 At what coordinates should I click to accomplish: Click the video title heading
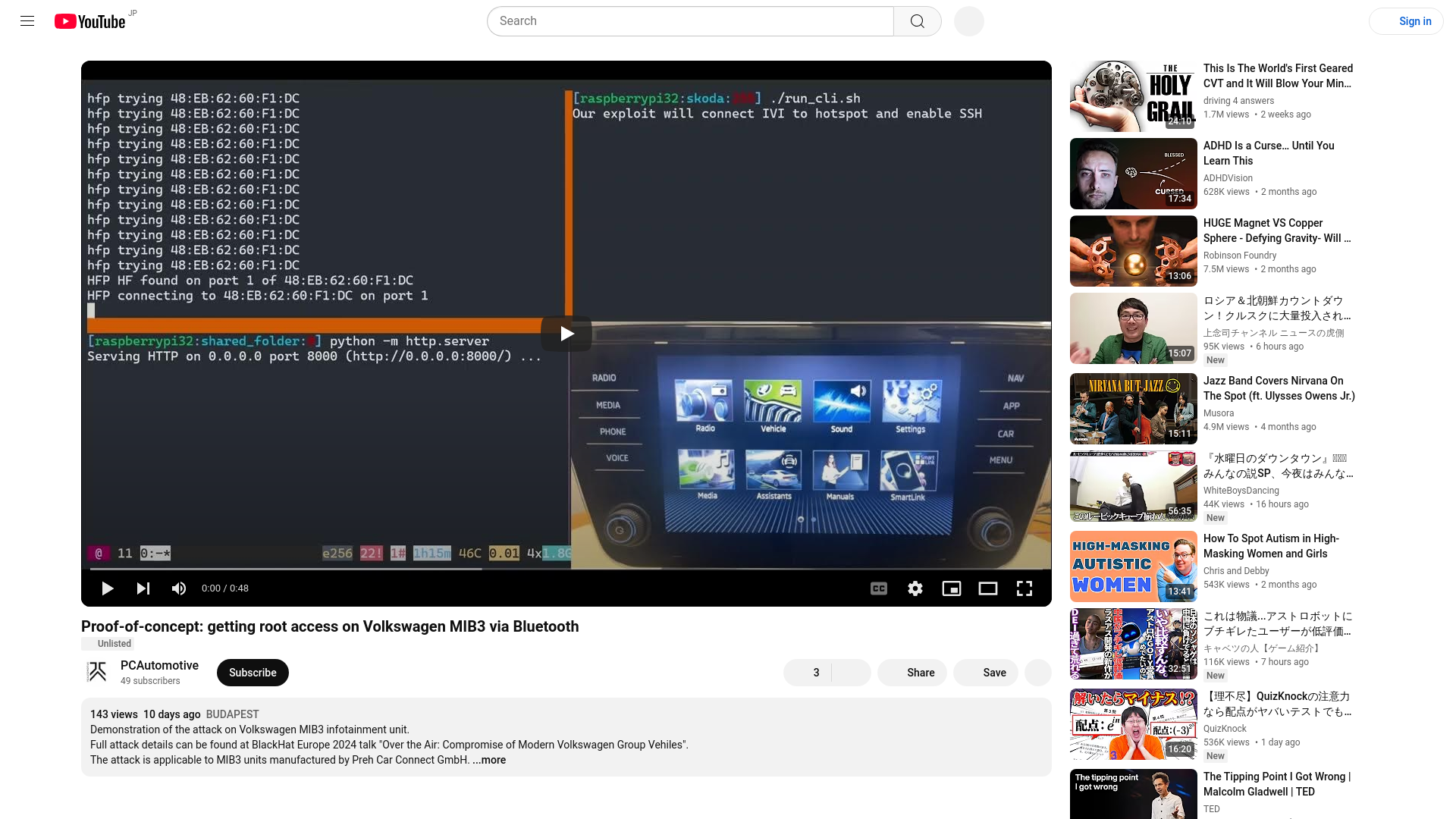pos(330,626)
